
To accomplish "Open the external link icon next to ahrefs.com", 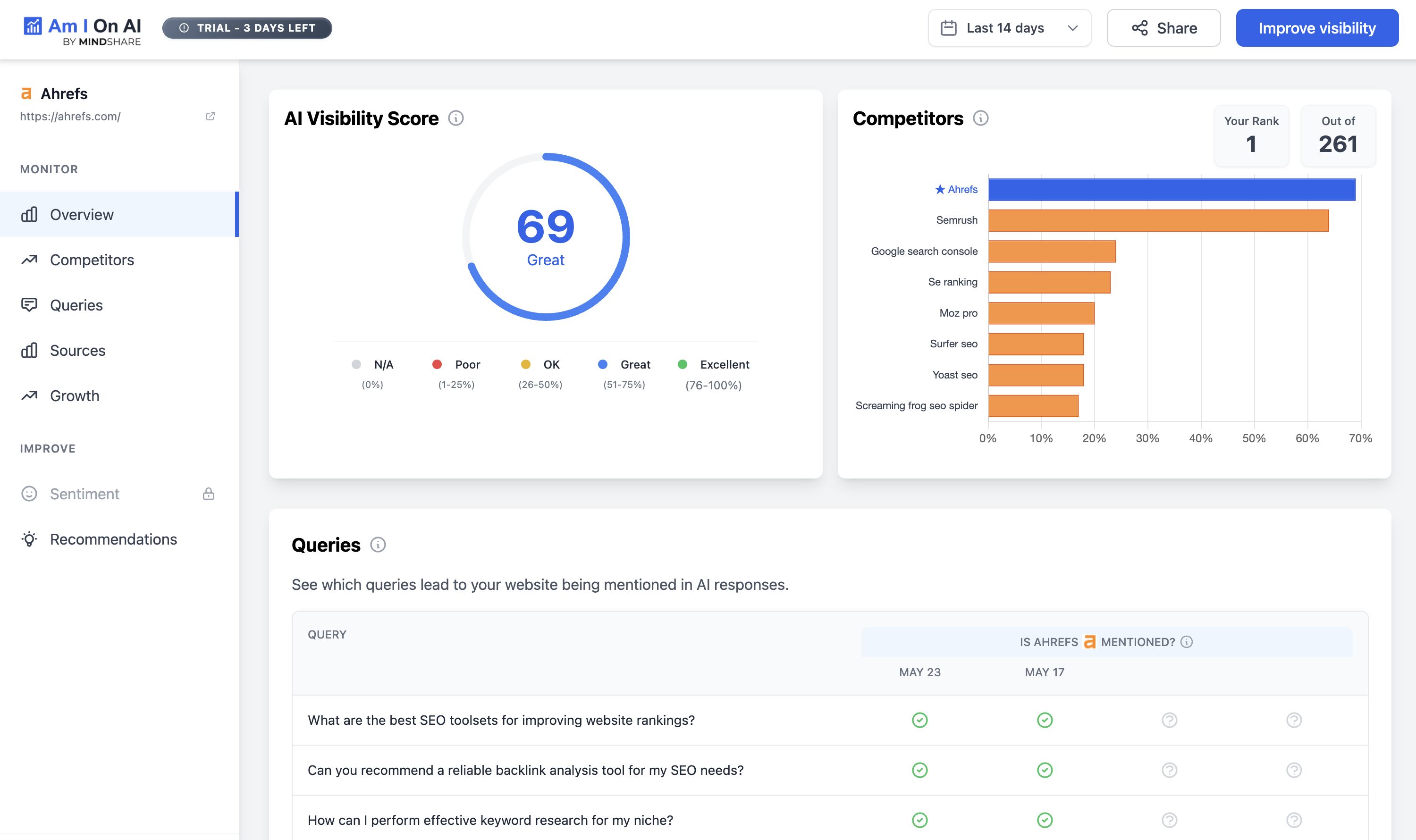I will (211, 116).
